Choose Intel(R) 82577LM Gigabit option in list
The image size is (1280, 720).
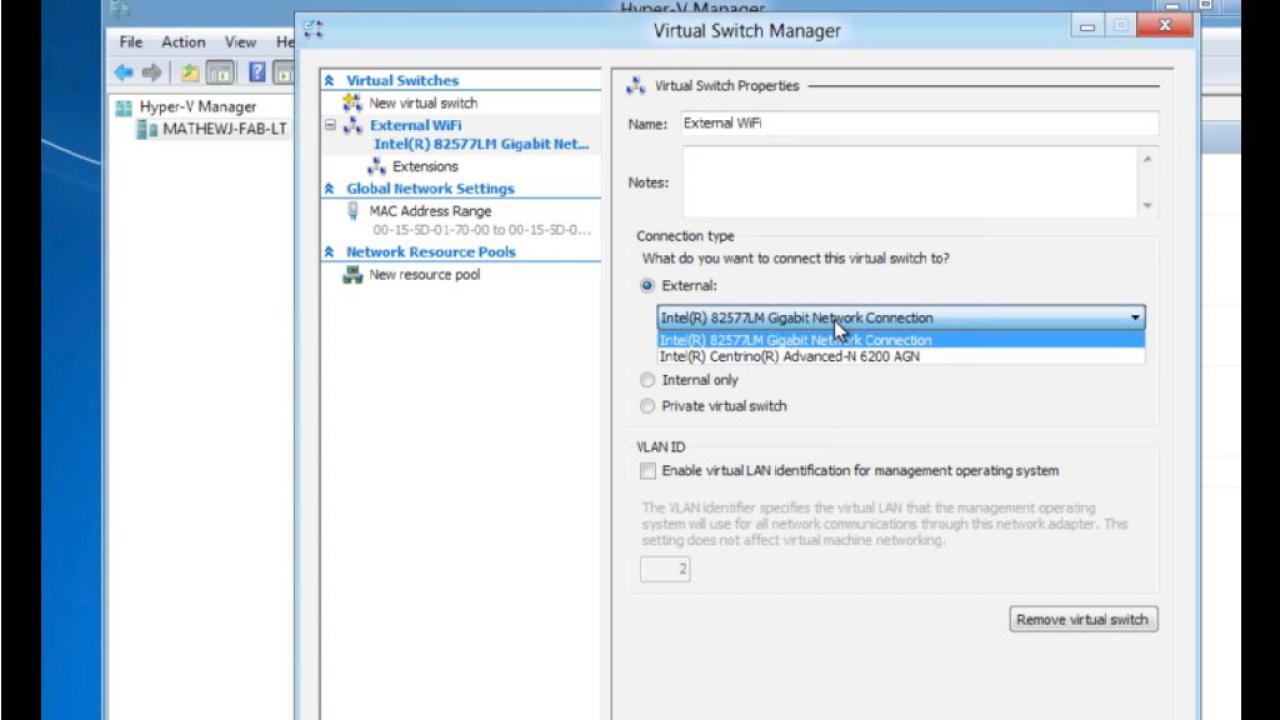[900, 340]
